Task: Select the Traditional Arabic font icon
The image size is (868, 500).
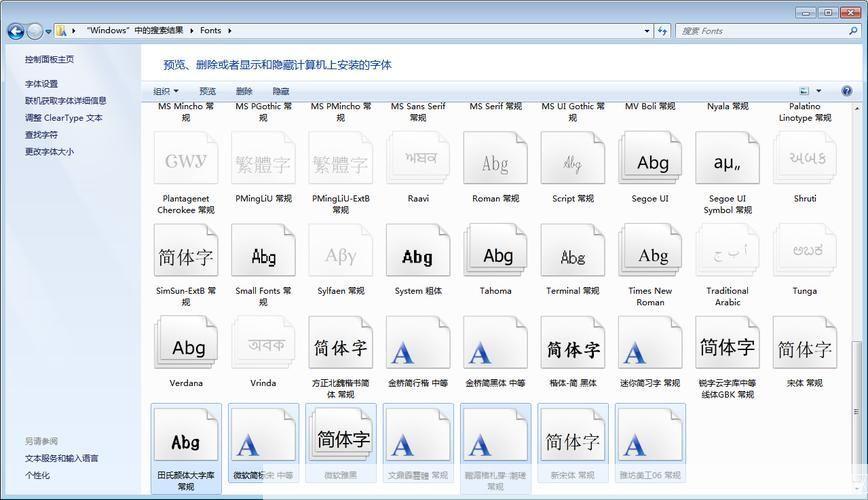Action: [x=727, y=250]
